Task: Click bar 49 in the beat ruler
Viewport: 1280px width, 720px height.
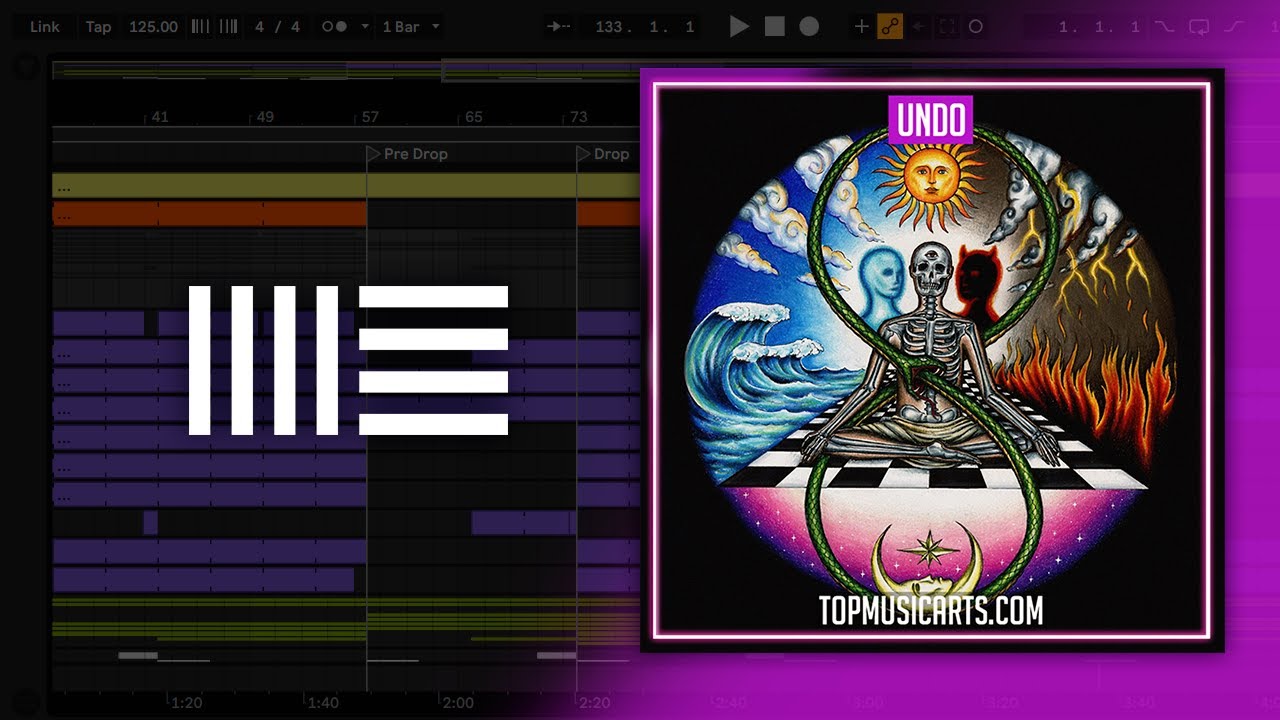Action: tap(264, 117)
